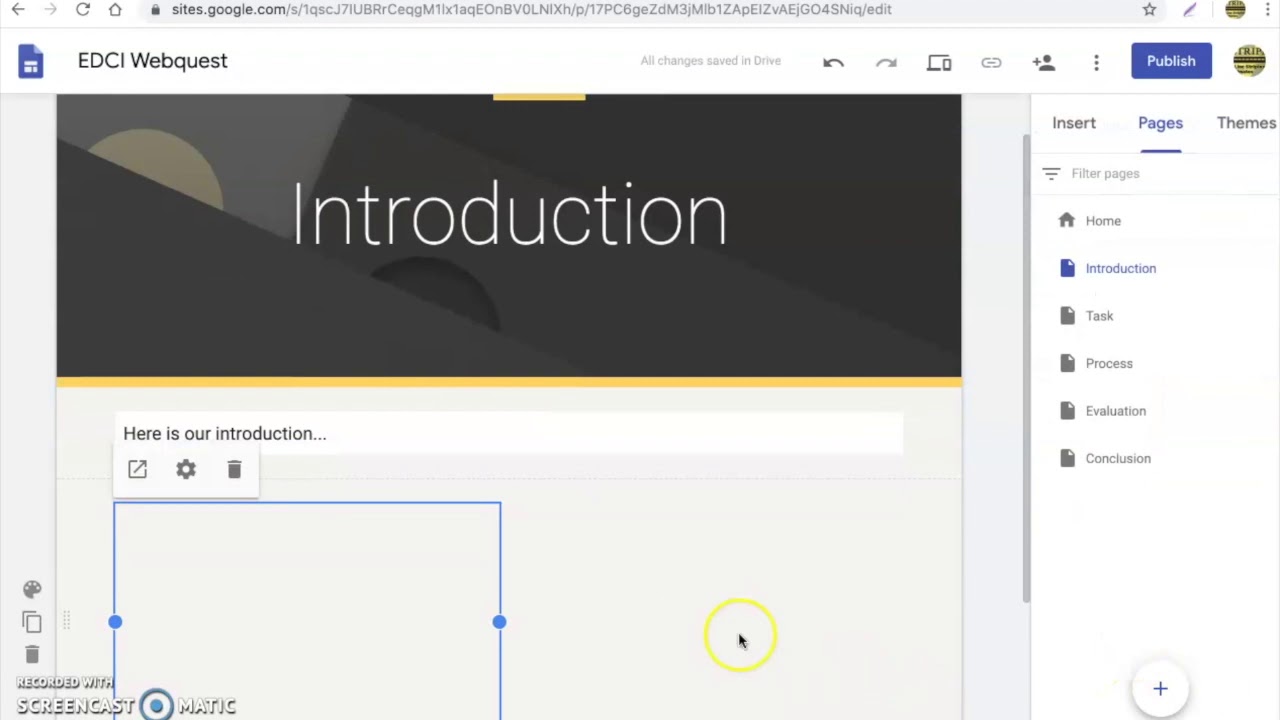Click the pen extension icon
The image size is (1280, 720).
coord(1189,10)
